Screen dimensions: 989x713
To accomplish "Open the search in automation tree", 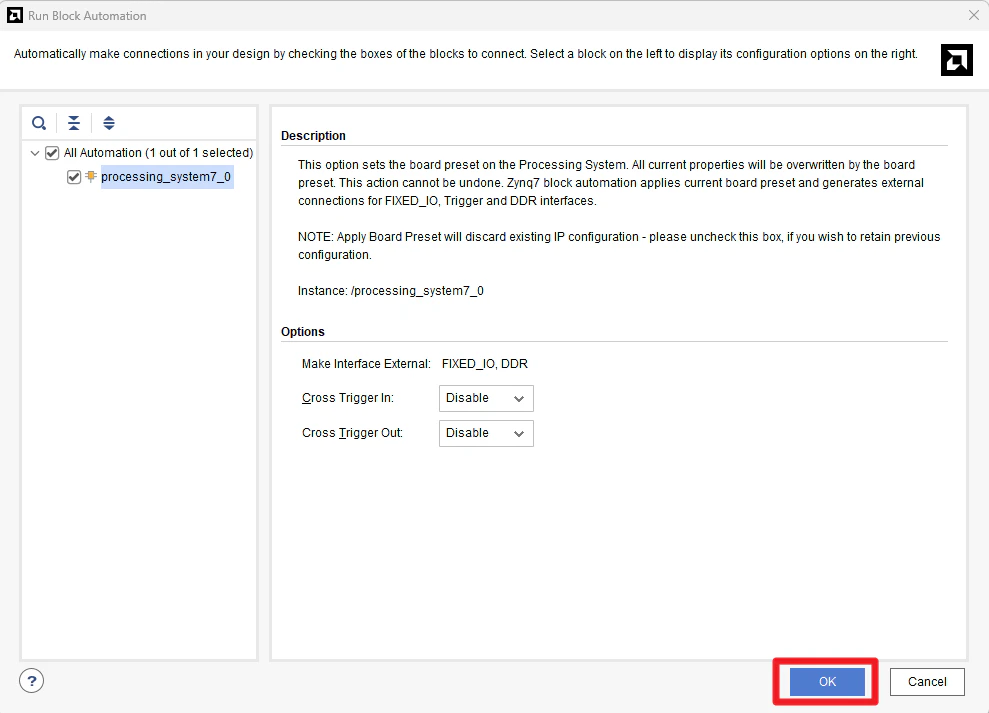I will [x=39, y=123].
